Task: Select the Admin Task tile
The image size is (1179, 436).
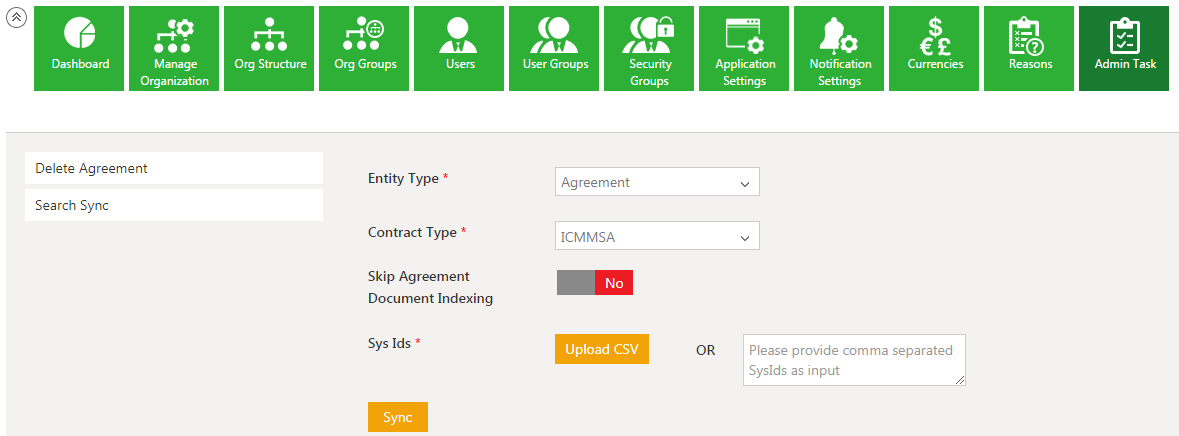Action: 1125,48
